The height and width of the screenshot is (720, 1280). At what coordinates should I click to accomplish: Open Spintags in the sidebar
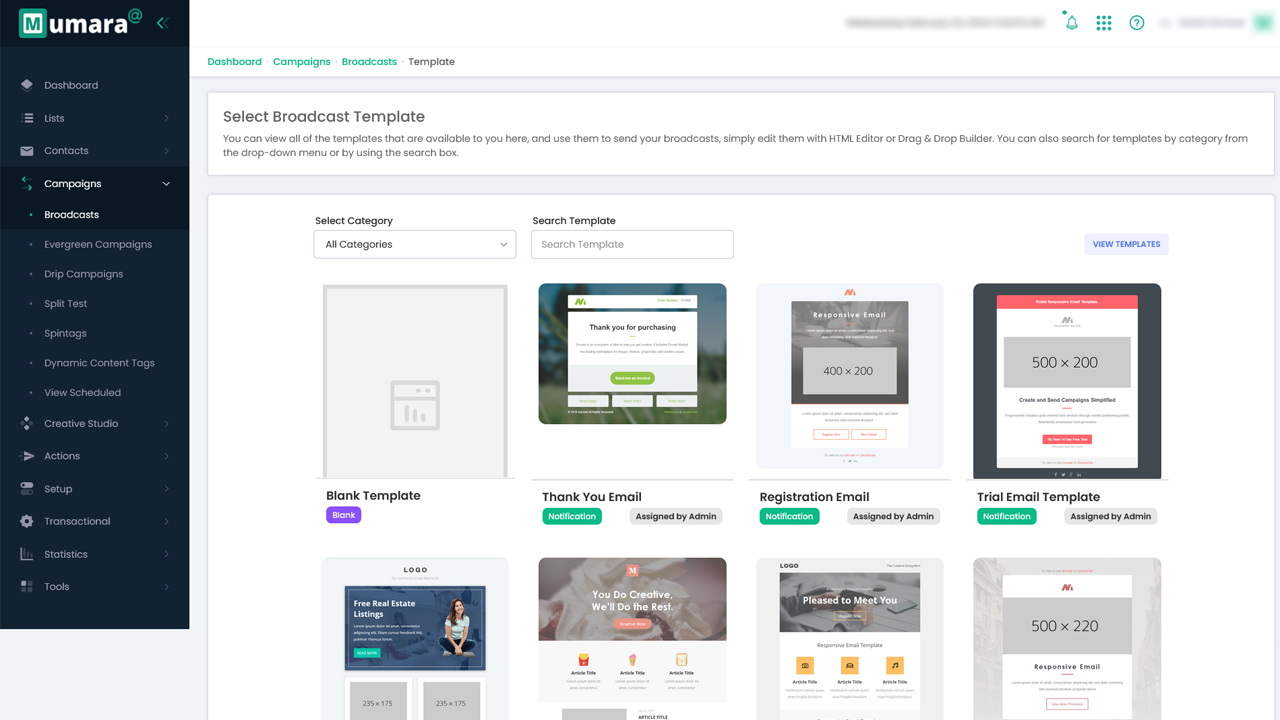(x=65, y=334)
